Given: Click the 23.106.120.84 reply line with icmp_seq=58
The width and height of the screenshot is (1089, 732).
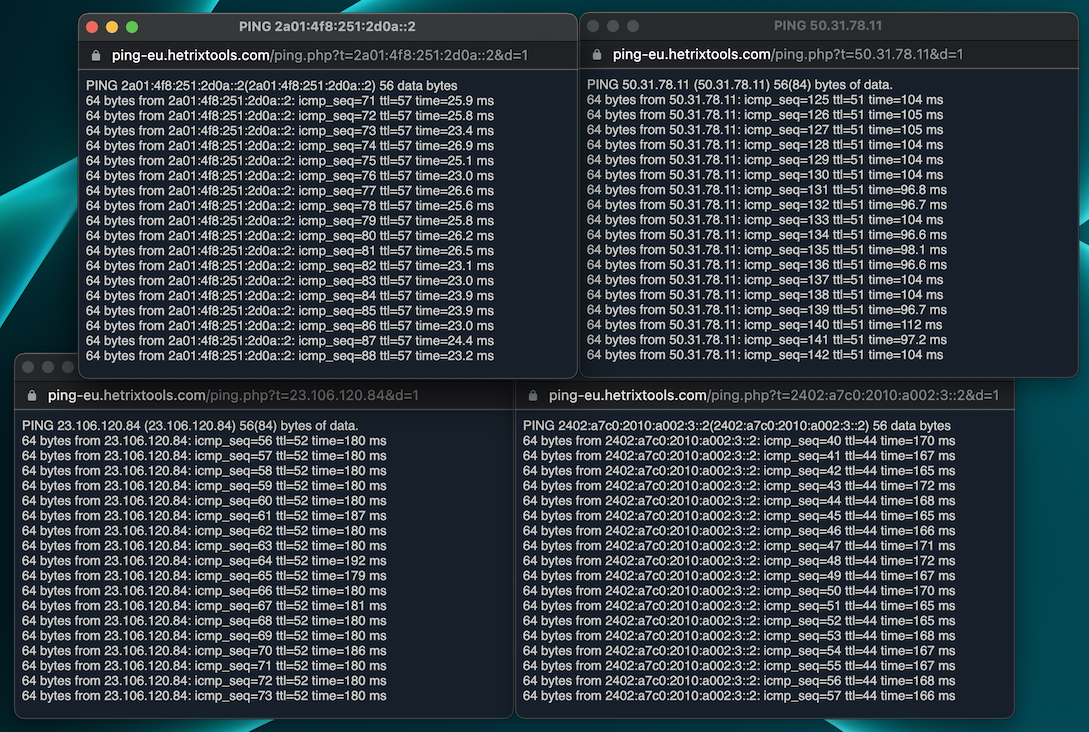Looking at the screenshot, I should [204, 471].
